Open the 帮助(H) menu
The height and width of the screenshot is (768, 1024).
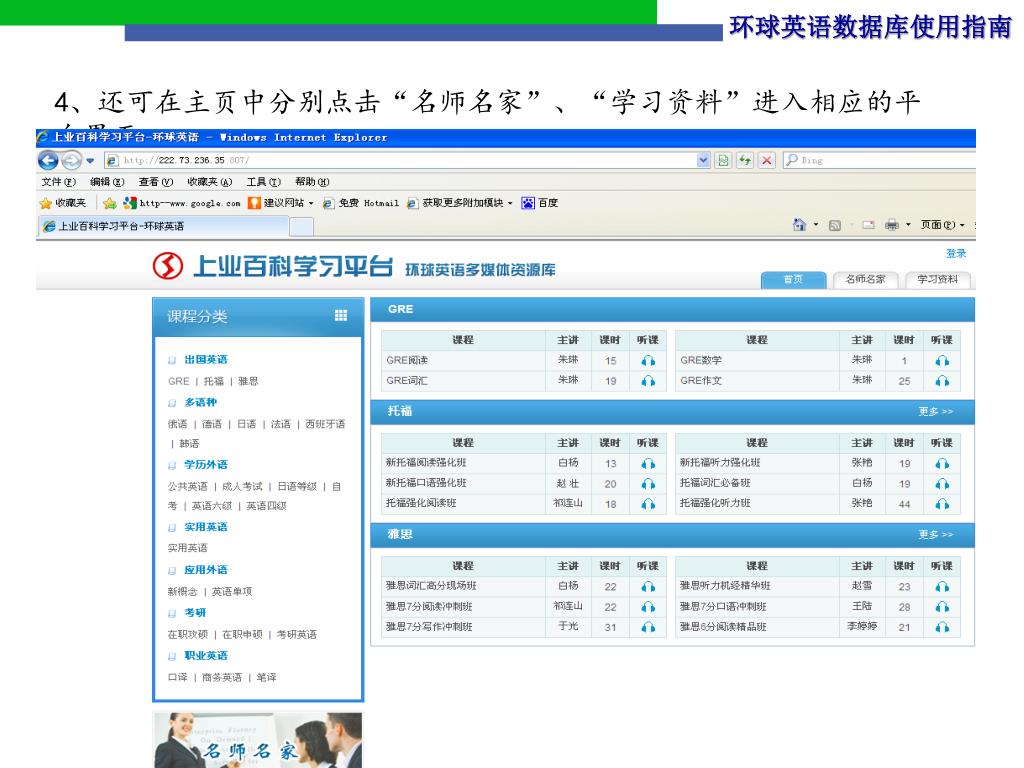(x=312, y=182)
